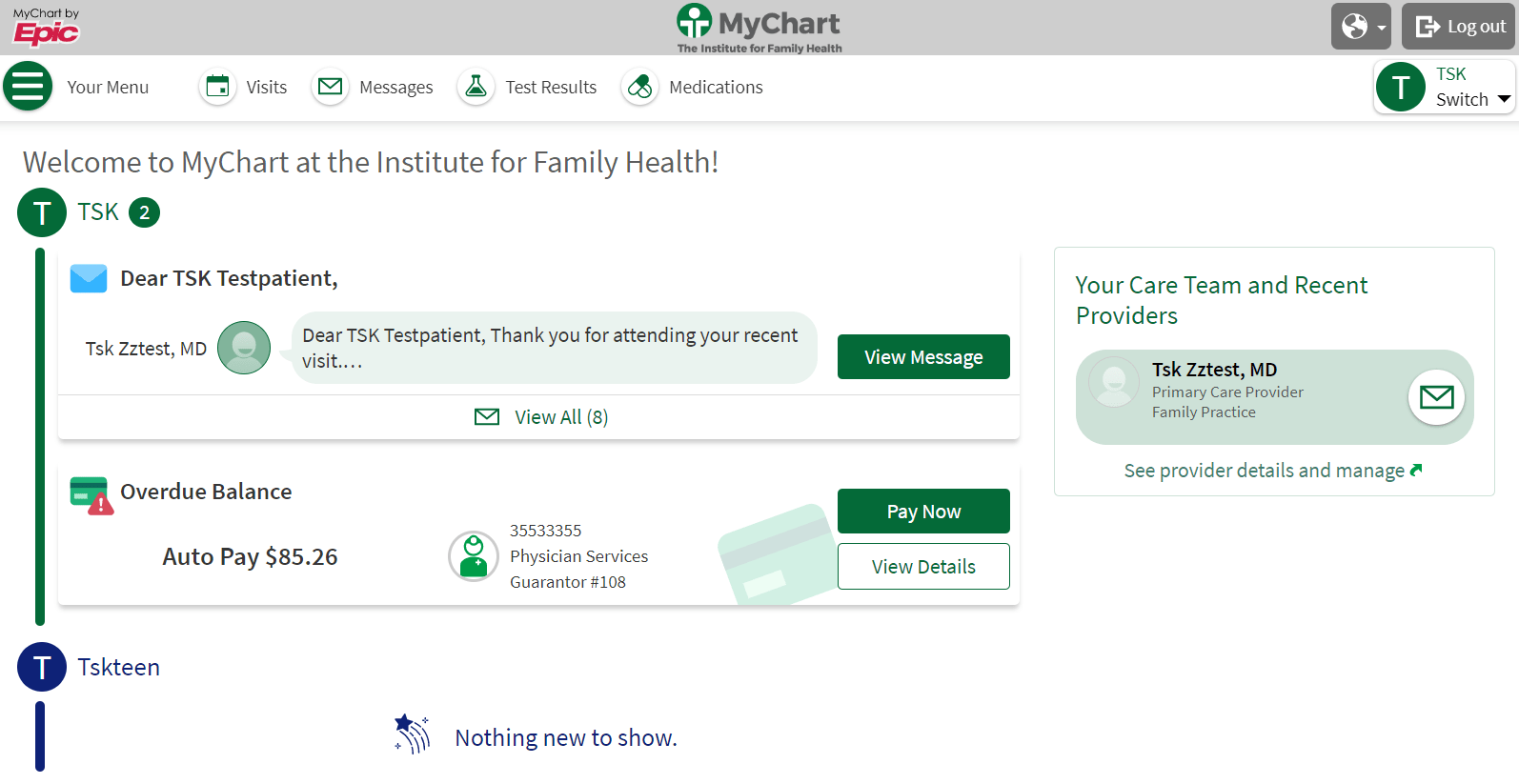Select Your Menu from the navigation bar
Screen dimensions: 1519x784
(x=107, y=87)
